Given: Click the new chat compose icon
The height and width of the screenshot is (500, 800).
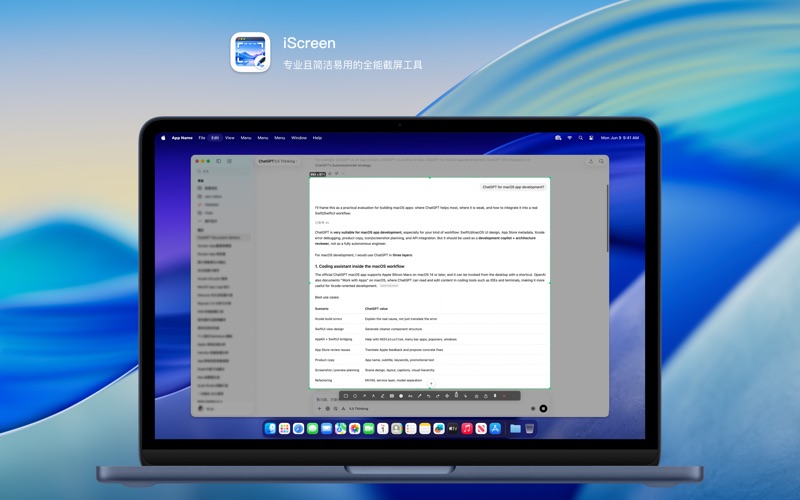Looking at the screenshot, I should pyautogui.click(x=230, y=161).
